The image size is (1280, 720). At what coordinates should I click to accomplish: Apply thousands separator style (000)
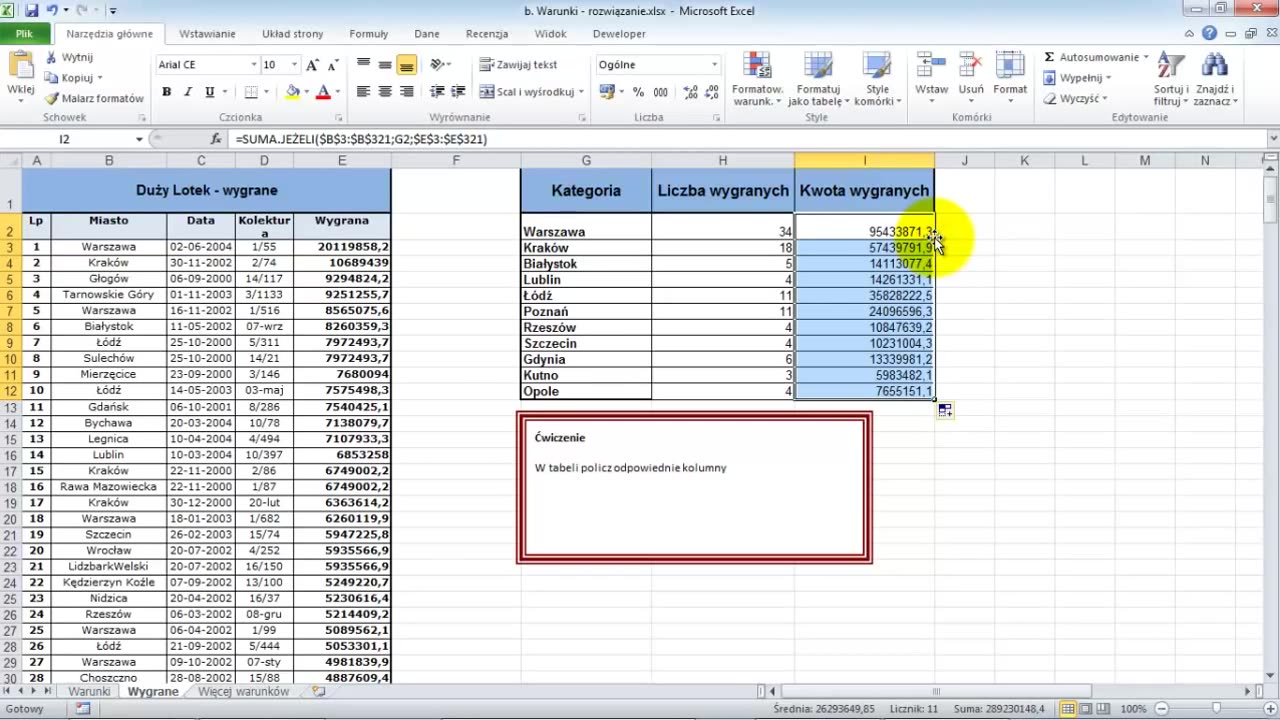[x=660, y=92]
